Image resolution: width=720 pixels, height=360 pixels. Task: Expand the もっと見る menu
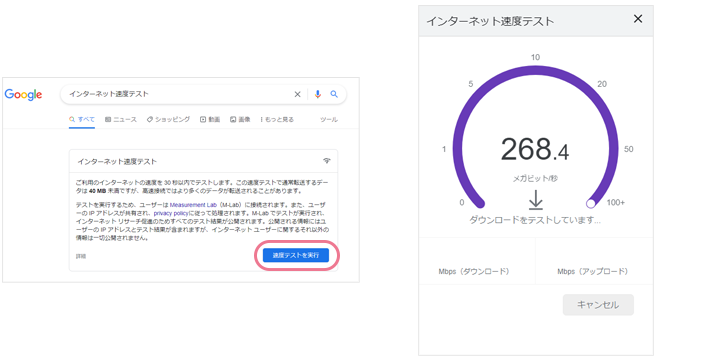277,119
